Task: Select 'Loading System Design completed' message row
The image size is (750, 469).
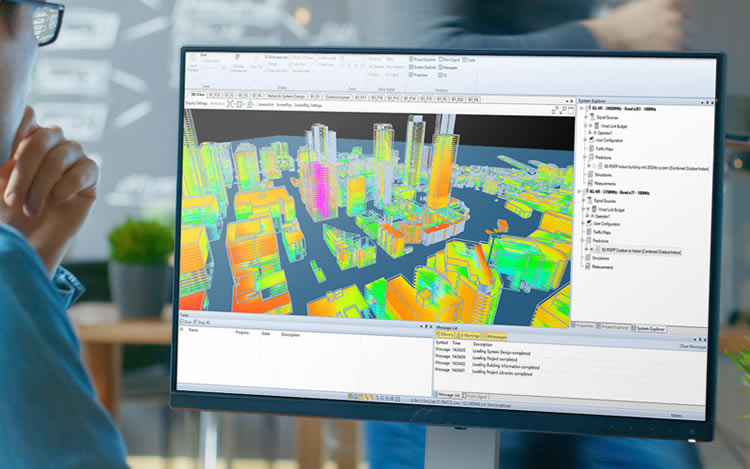Action: tap(483, 352)
